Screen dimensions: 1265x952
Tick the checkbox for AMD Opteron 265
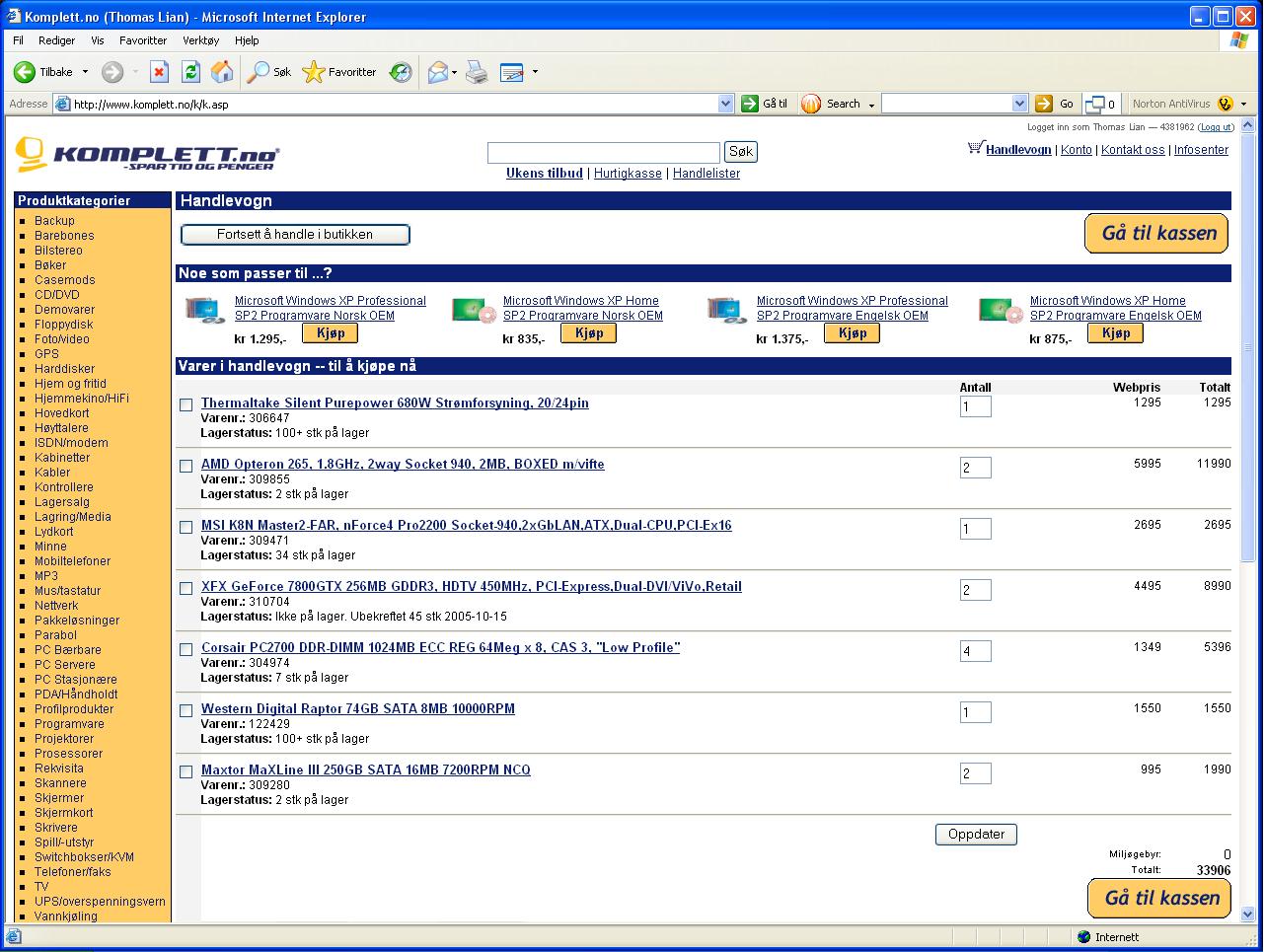point(186,466)
